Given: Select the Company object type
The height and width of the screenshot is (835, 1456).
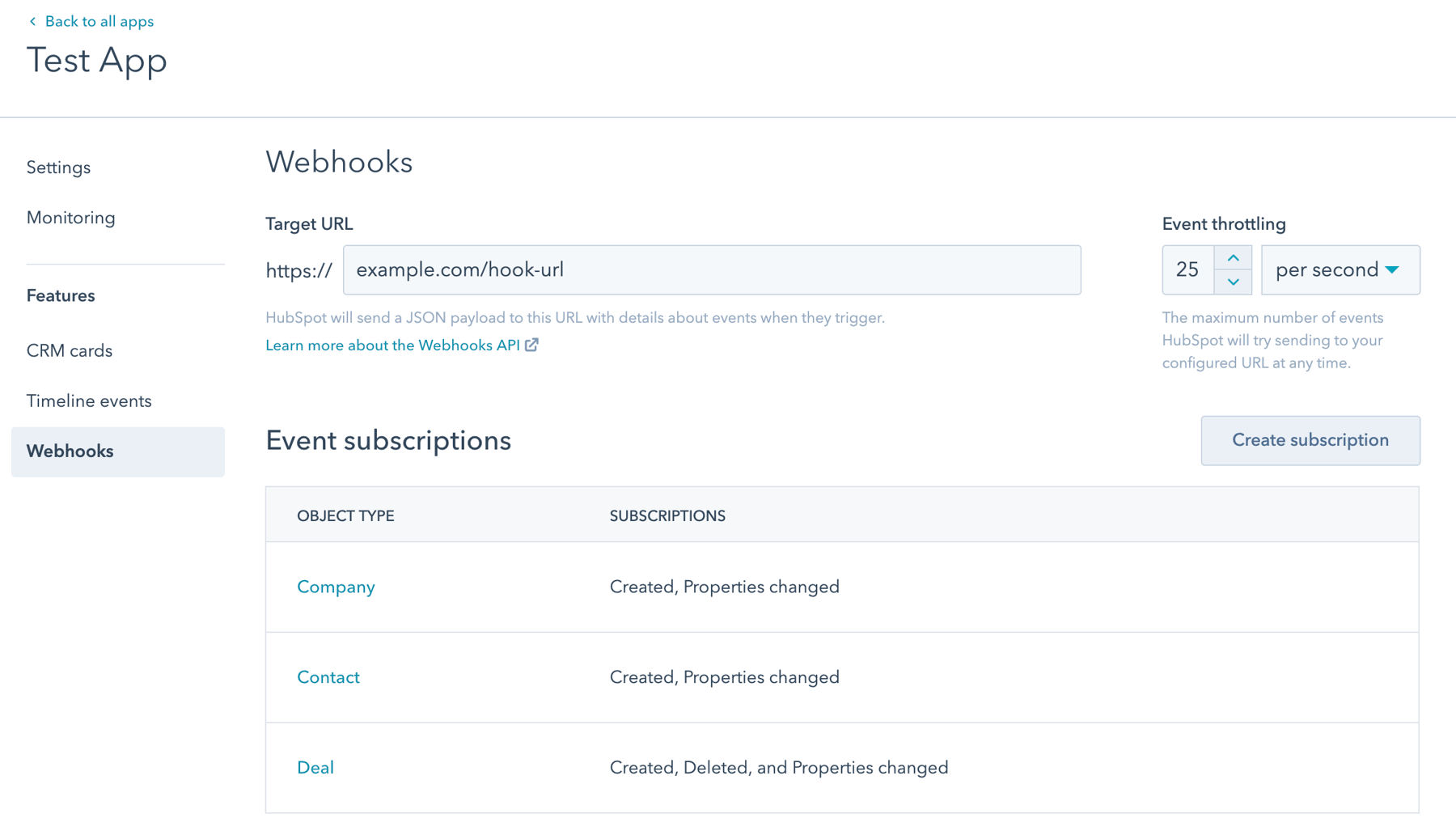Looking at the screenshot, I should coord(336,587).
